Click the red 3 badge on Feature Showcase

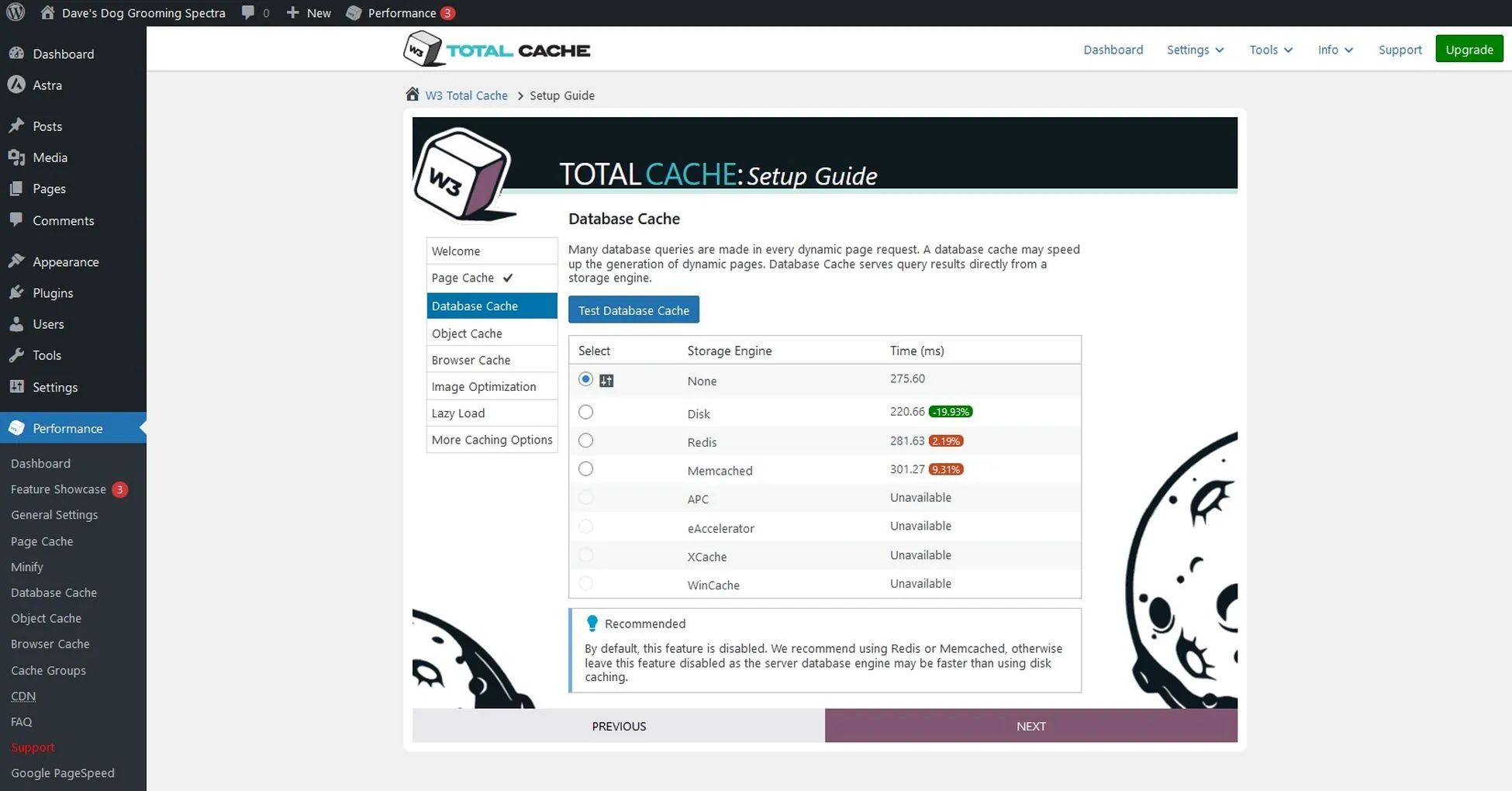pyautogui.click(x=119, y=489)
